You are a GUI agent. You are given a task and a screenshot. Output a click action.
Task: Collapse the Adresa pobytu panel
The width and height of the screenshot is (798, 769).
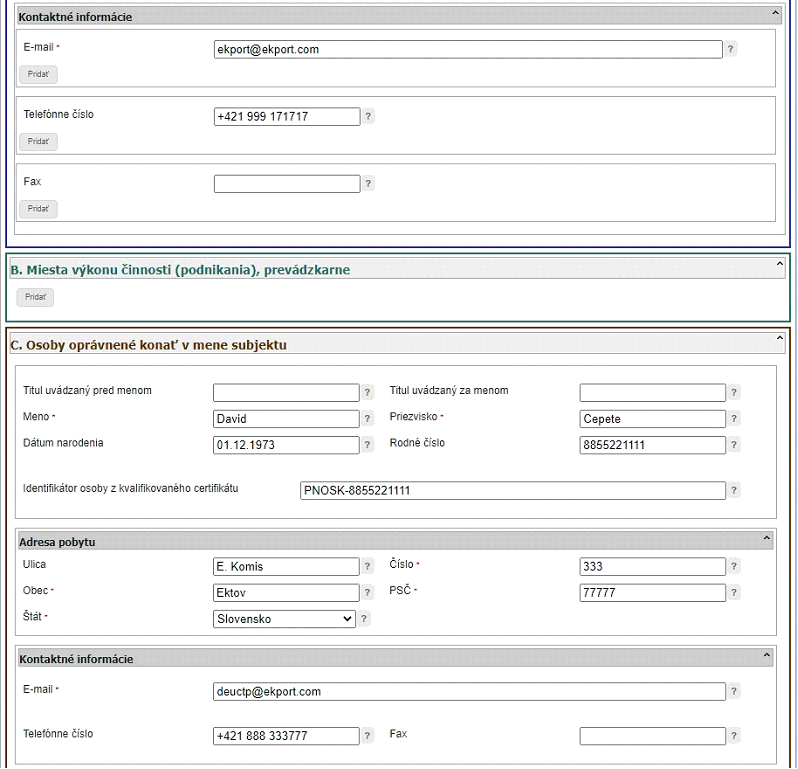(x=766, y=538)
